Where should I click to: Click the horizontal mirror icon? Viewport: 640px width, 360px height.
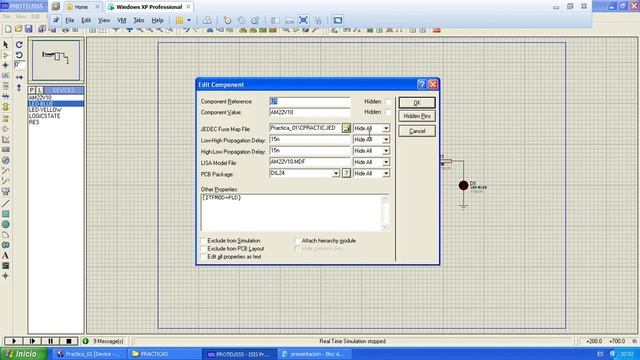(x=19, y=77)
